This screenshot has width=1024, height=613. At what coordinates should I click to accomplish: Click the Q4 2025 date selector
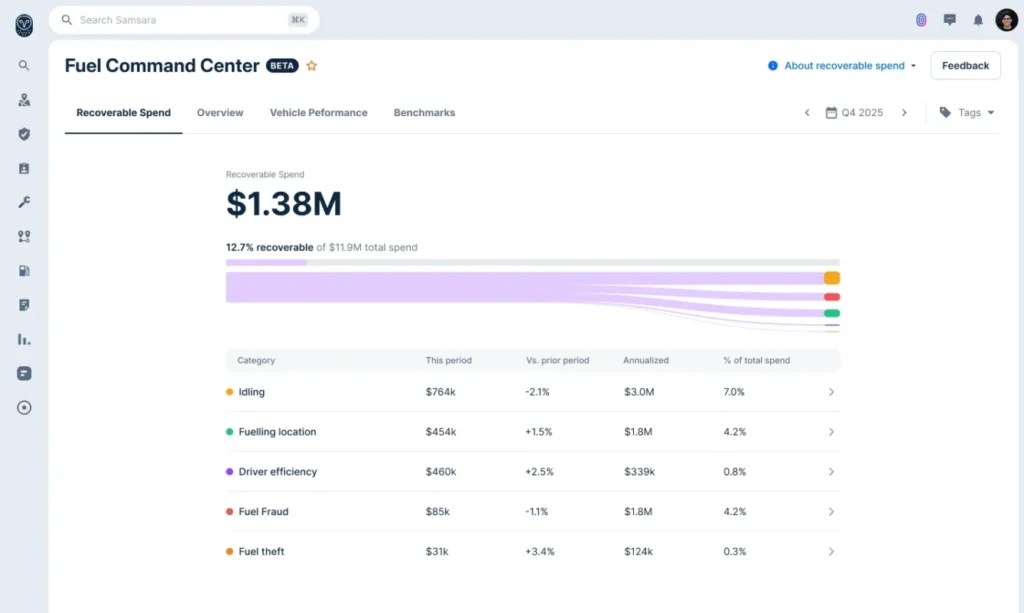(x=854, y=112)
